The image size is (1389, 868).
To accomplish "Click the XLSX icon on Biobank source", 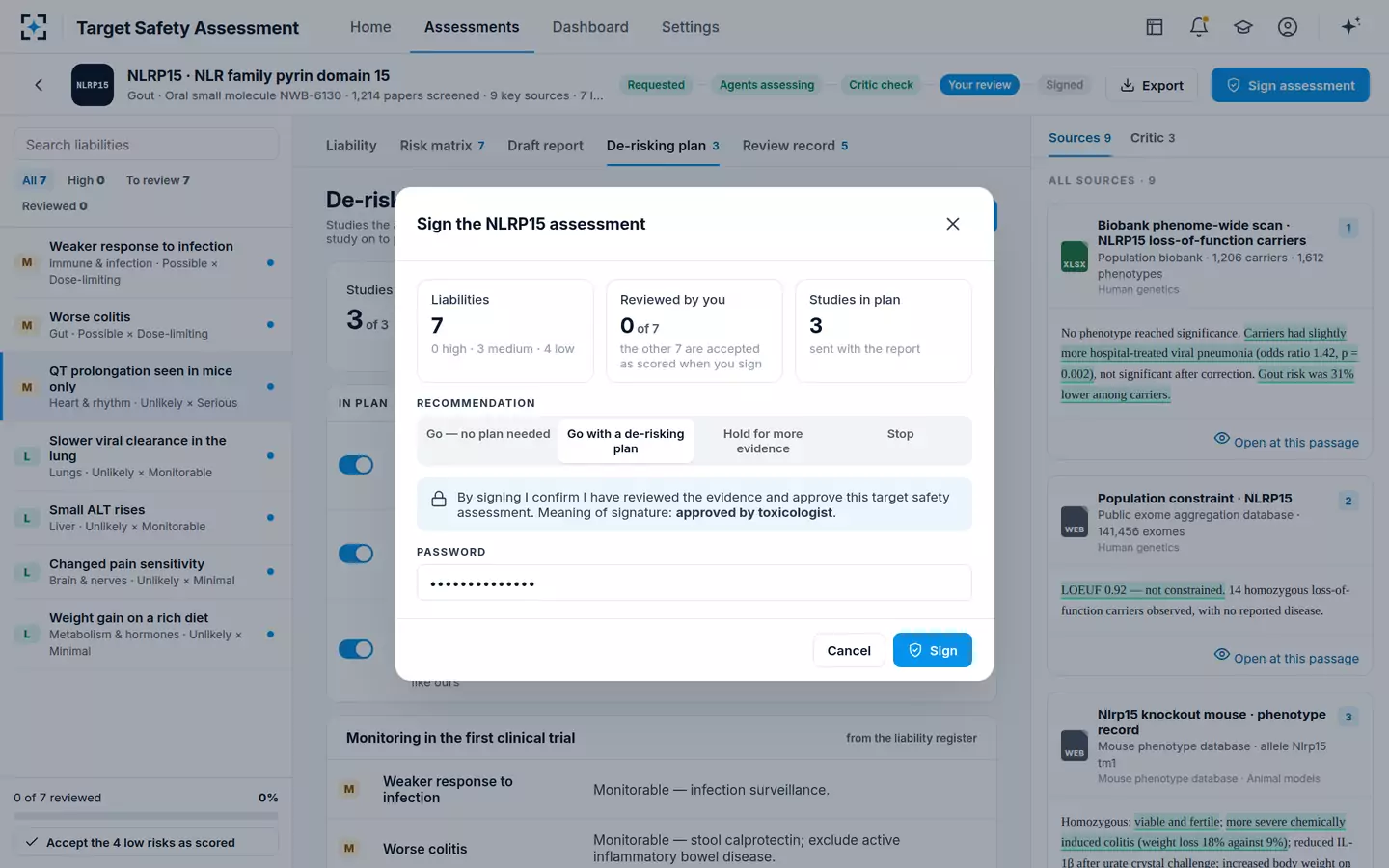I will point(1075,258).
